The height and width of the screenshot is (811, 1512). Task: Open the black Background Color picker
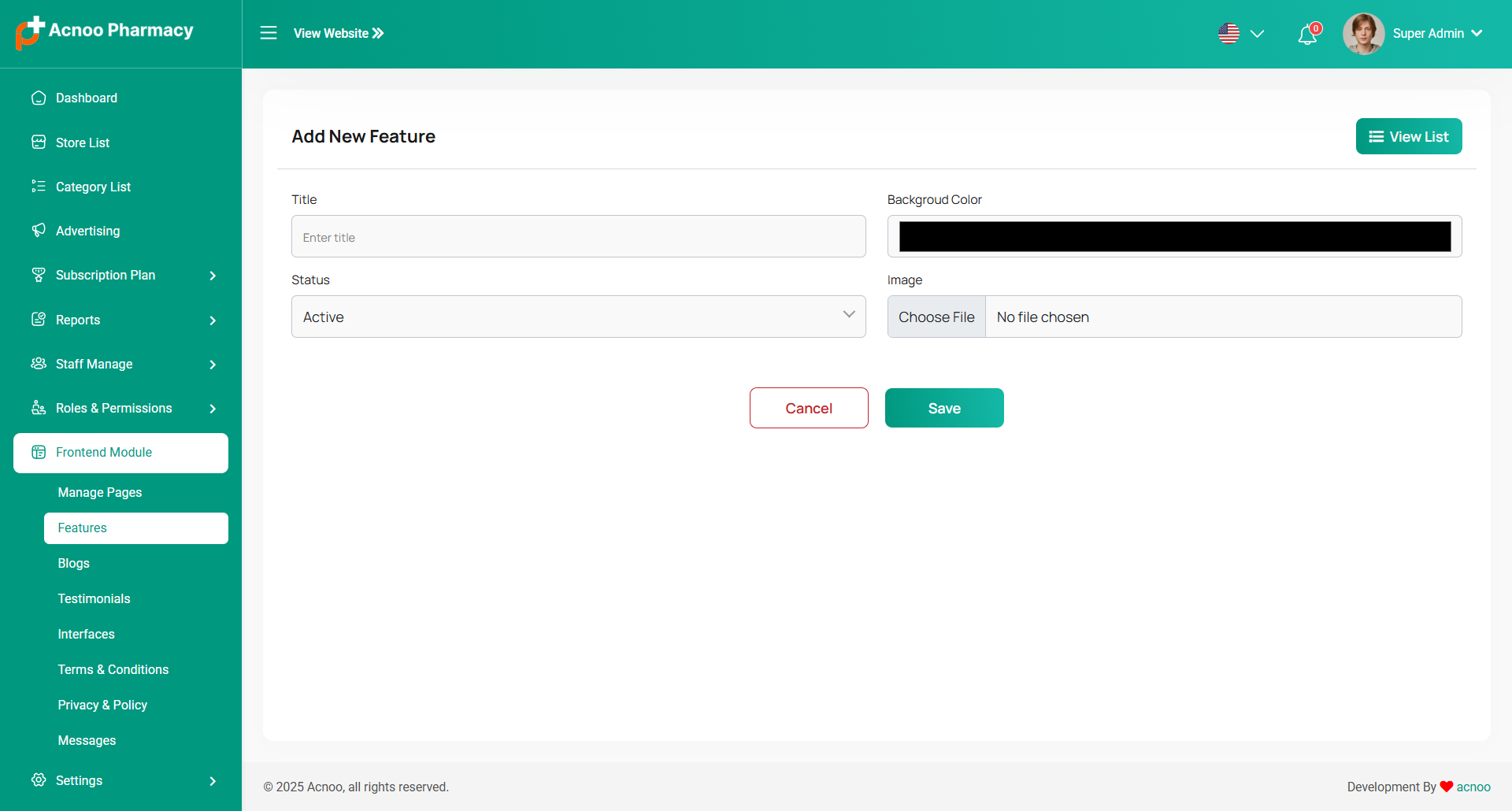(1174, 236)
